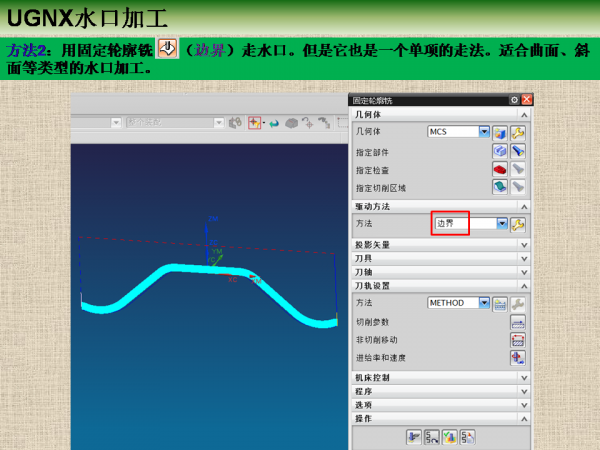Click the 指定部件 label
The width and height of the screenshot is (600, 450).
pyautogui.click(x=372, y=152)
